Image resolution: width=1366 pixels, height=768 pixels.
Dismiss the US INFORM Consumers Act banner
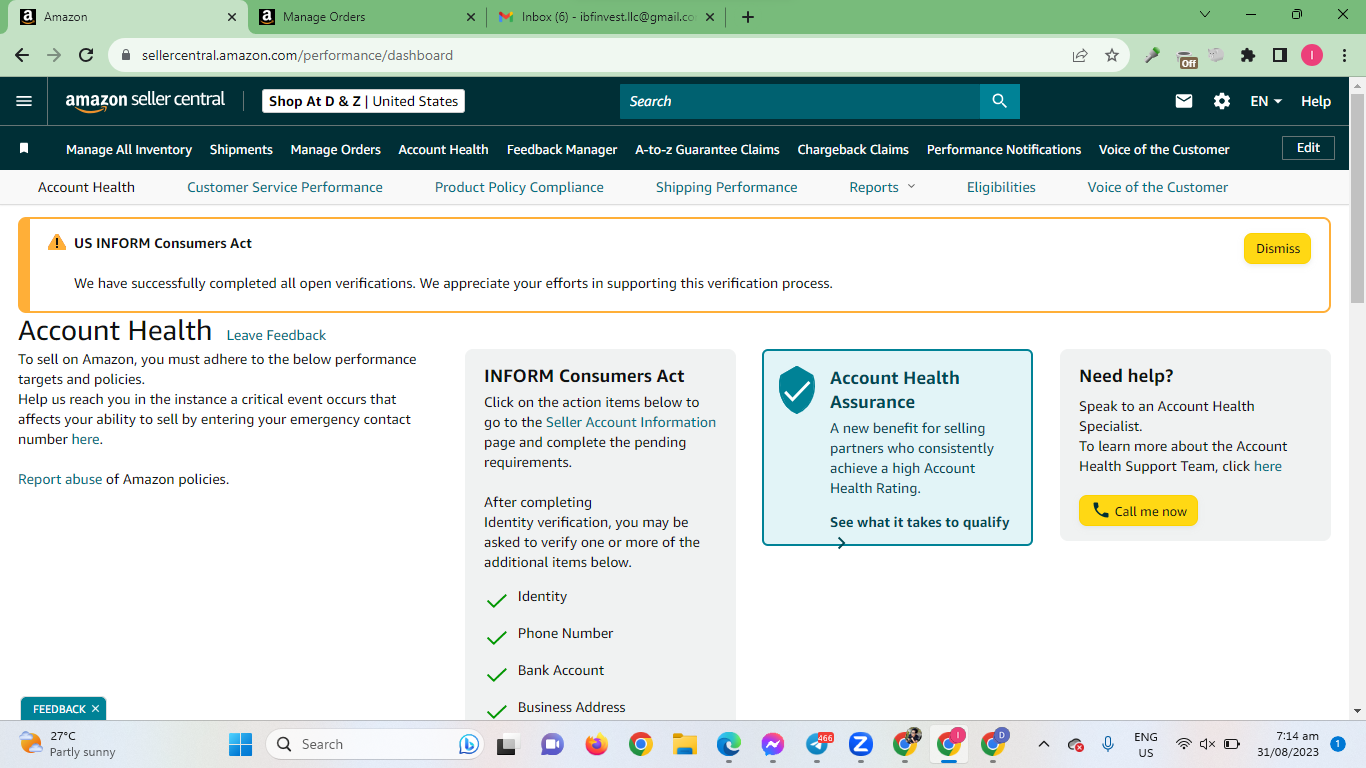pos(1277,248)
